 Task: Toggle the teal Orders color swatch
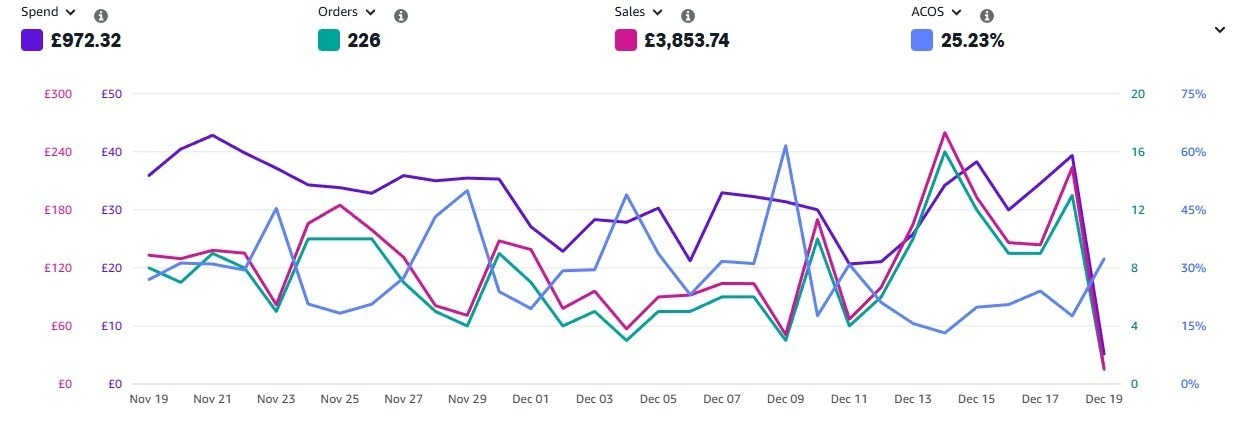pyautogui.click(x=329, y=41)
